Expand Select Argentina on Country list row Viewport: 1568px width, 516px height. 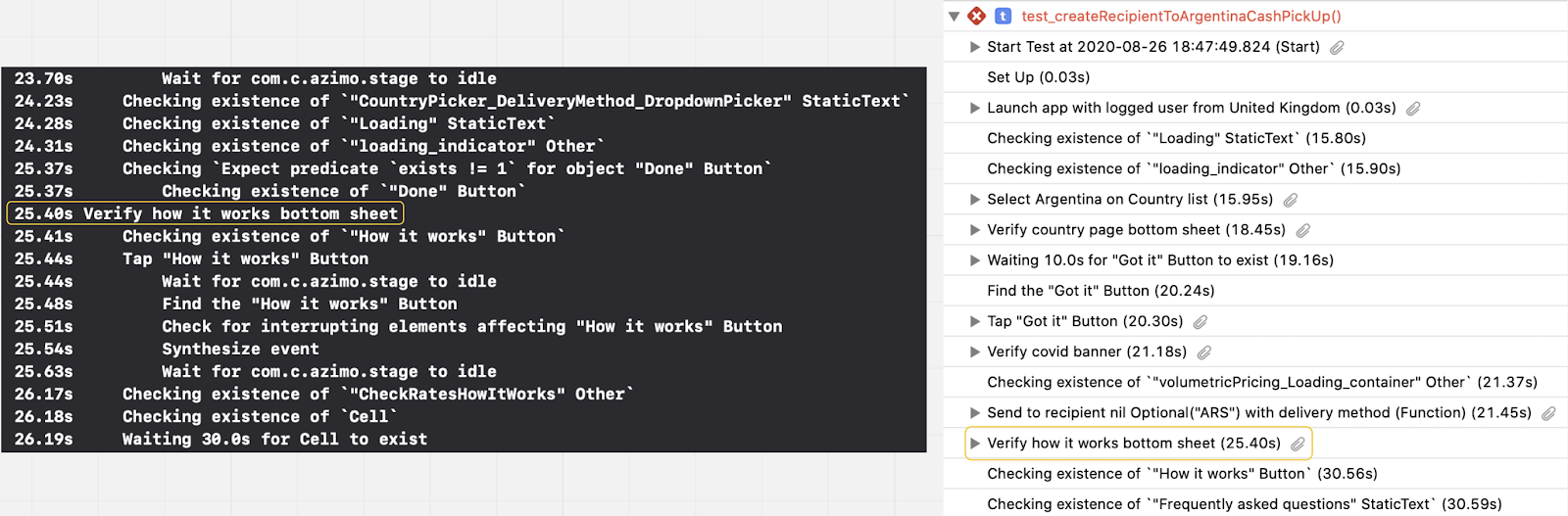point(974,200)
